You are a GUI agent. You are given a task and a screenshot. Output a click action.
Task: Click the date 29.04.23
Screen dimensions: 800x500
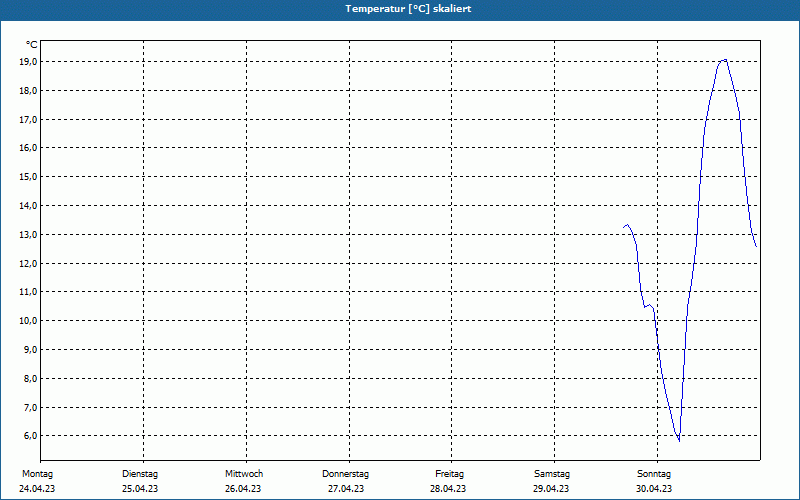(x=551, y=489)
